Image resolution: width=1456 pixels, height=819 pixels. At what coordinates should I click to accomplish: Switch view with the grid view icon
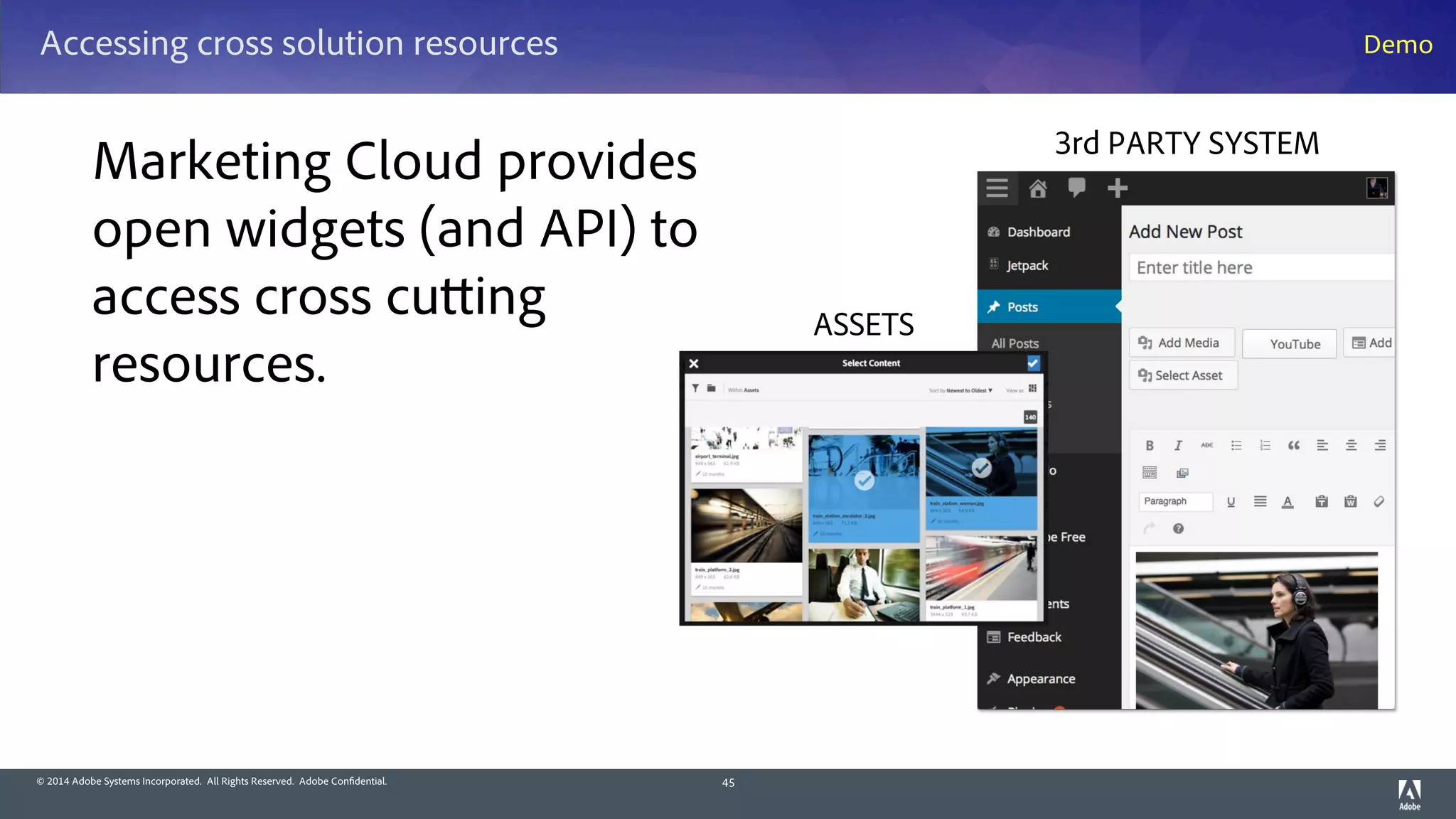[x=1032, y=388]
